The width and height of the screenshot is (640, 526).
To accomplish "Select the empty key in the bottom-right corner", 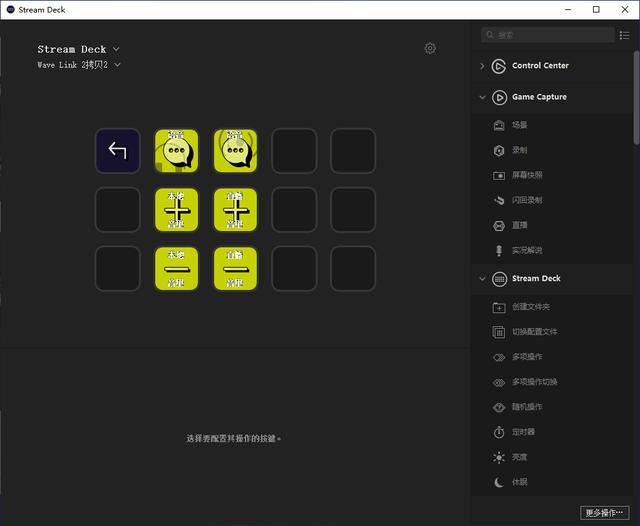I will point(353,269).
